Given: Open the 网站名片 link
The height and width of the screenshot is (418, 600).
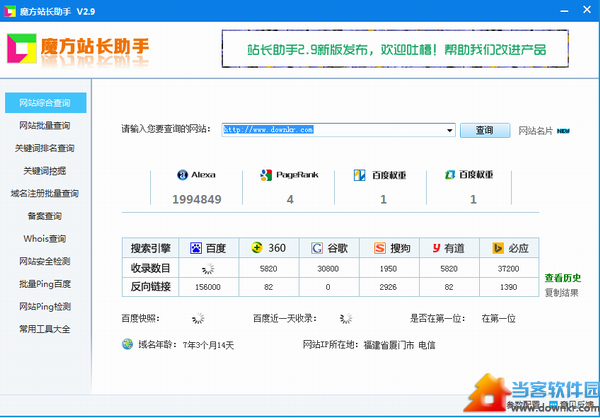Looking at the screenshot, I should coord(536,131).
